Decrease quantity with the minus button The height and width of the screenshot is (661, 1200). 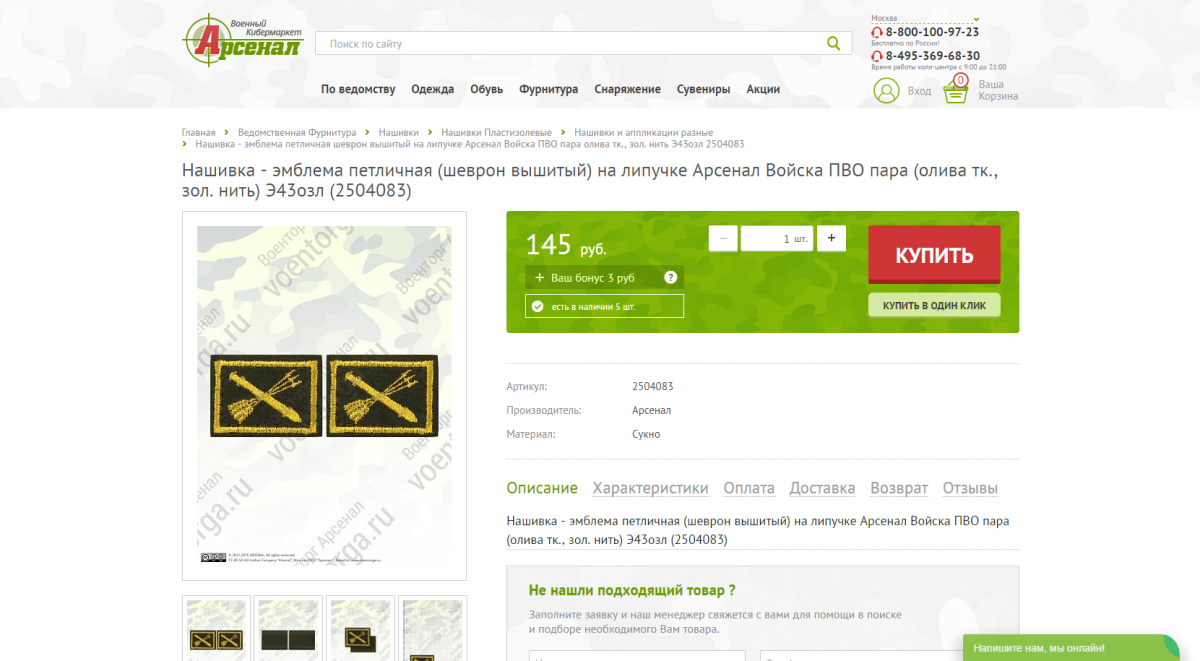(x=724, y=239)
